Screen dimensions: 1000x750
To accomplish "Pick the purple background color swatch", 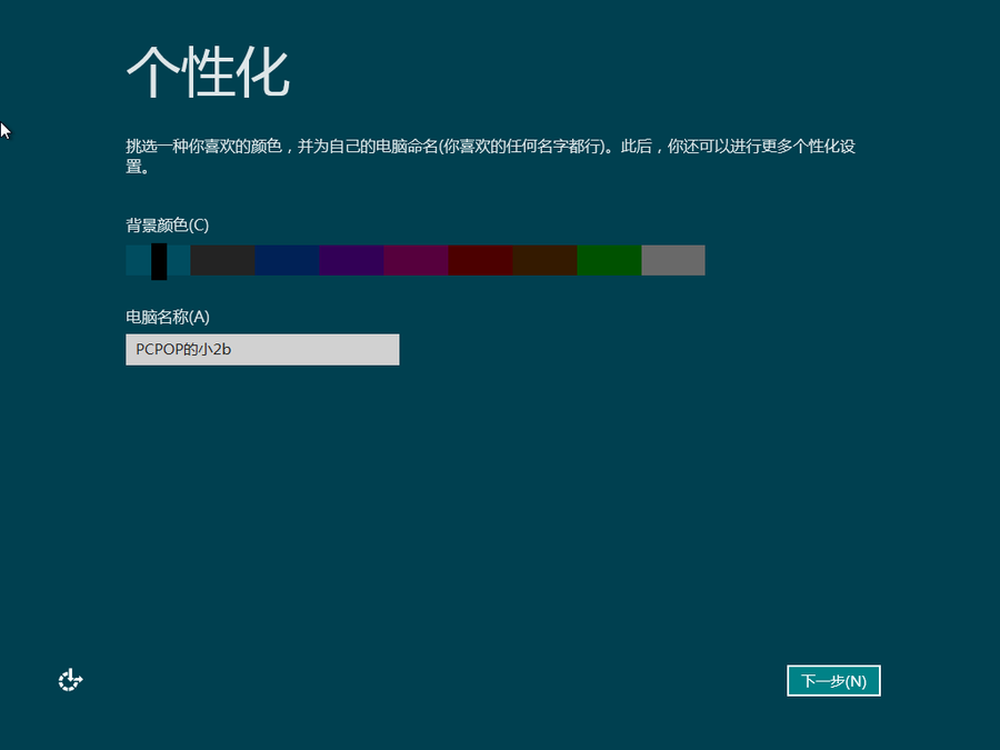I will pyautogui.click(x=351, y=260).
